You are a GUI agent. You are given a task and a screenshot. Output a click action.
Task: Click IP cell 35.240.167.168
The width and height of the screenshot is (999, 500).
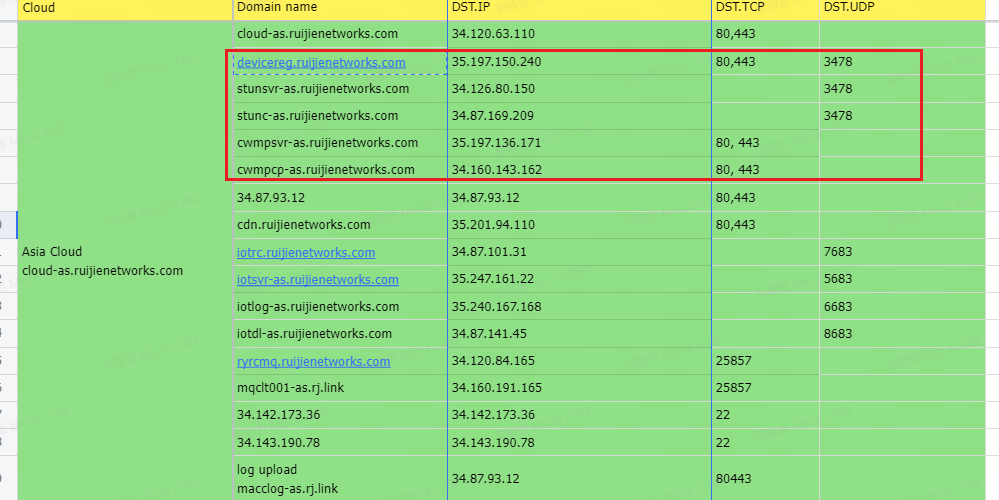click(x=579, y=307)
